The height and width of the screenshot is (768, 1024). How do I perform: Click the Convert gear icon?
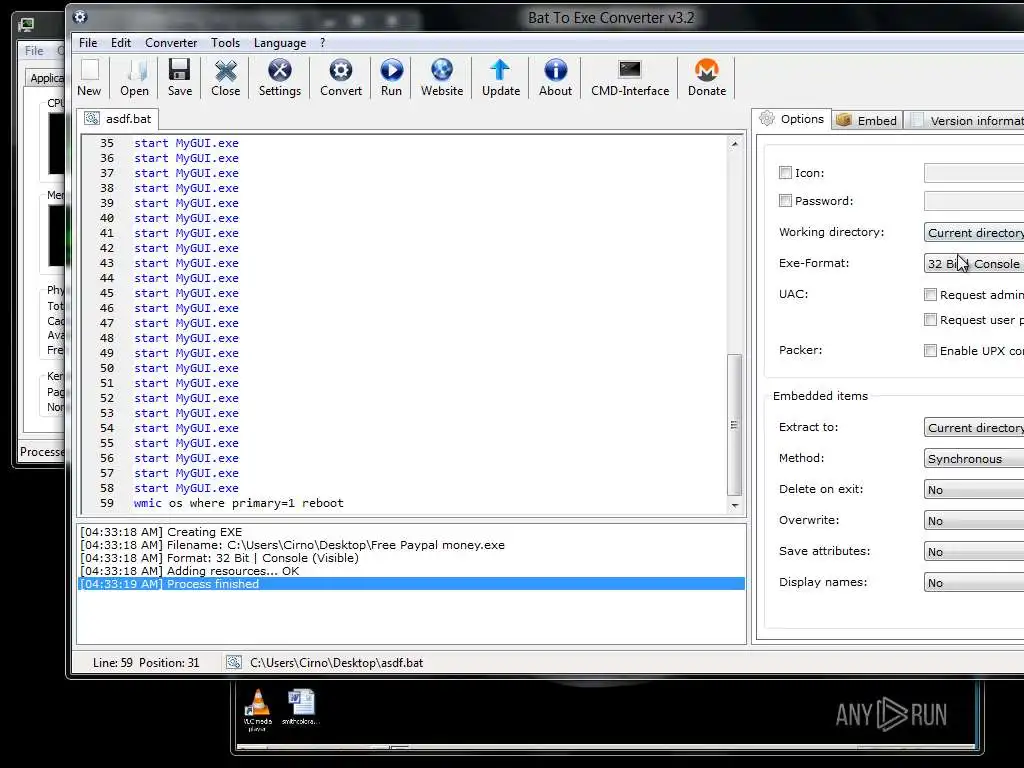pyautogui.click(x=340, y=70)
